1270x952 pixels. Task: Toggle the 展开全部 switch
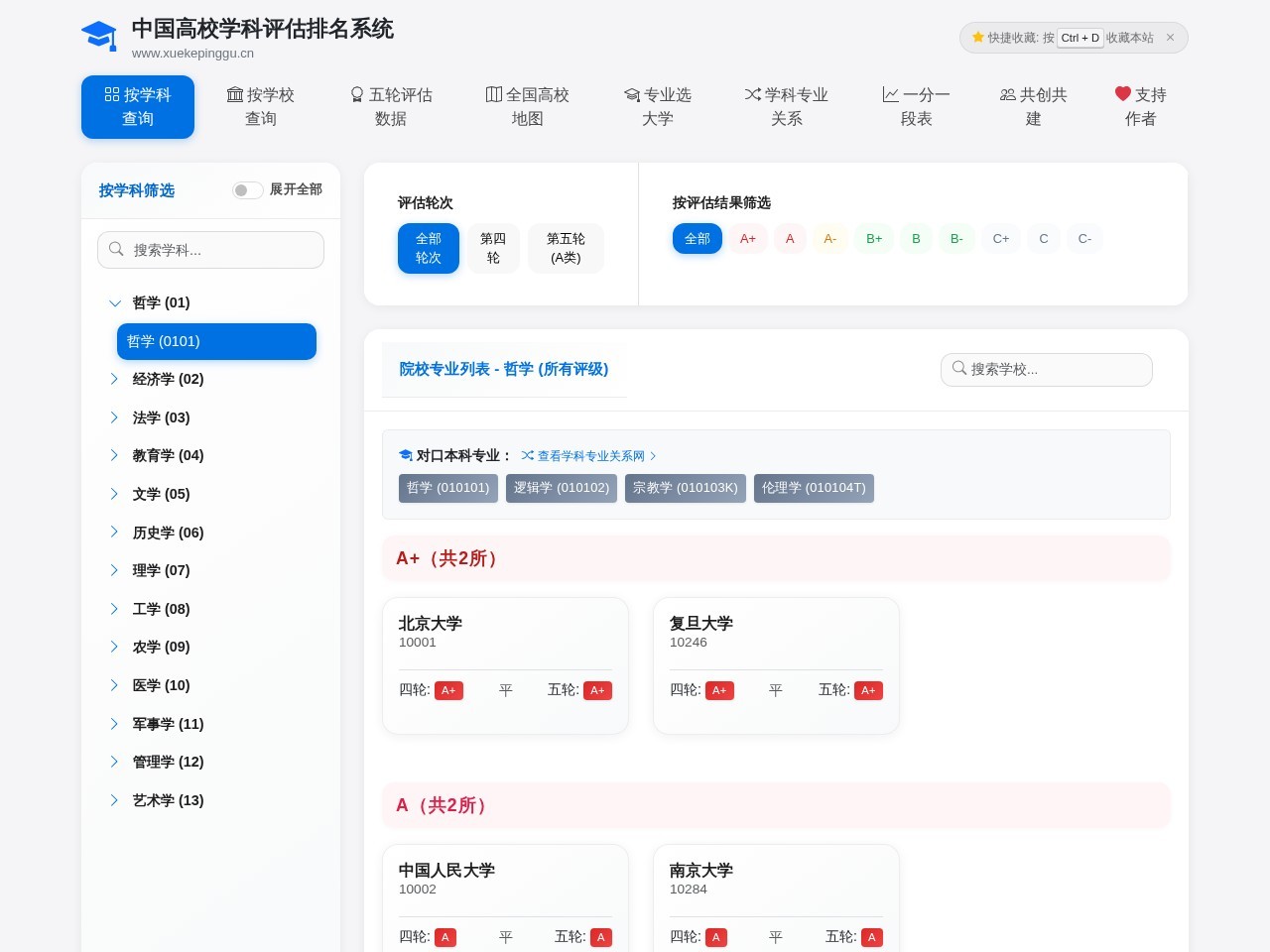coord(247,189)
